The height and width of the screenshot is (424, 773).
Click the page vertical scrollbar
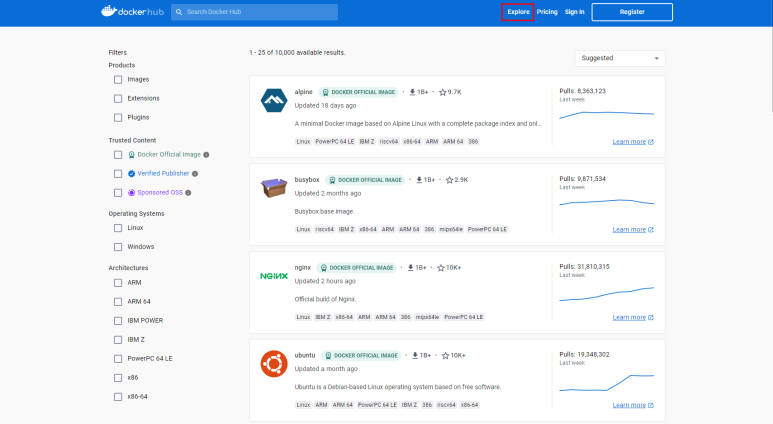[x=770, y=69]
